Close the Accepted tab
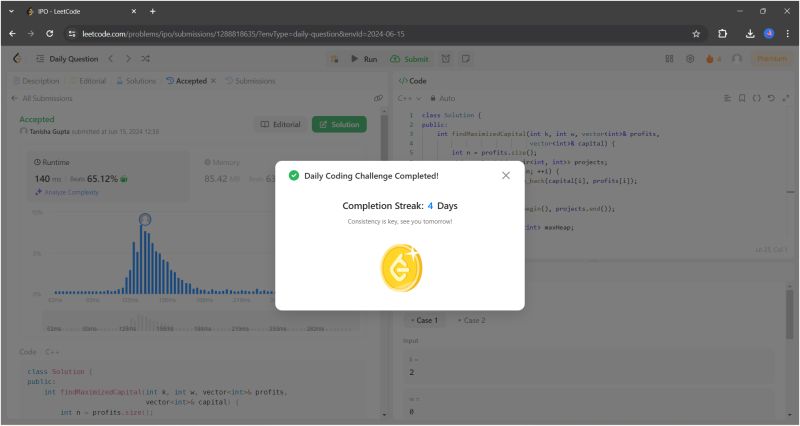The width and height of the screenshot is (800, 426). click(x=213, y=81)
